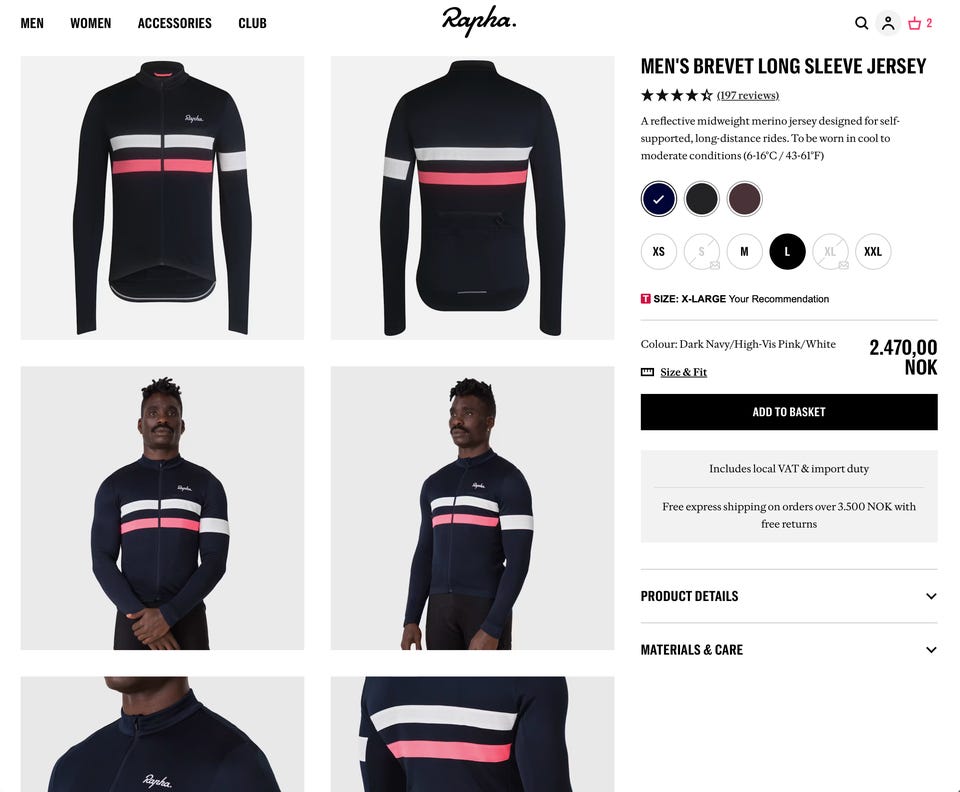Screen dimensions: 960x792
Task: Select size XXL
Action: pos(873,252)
